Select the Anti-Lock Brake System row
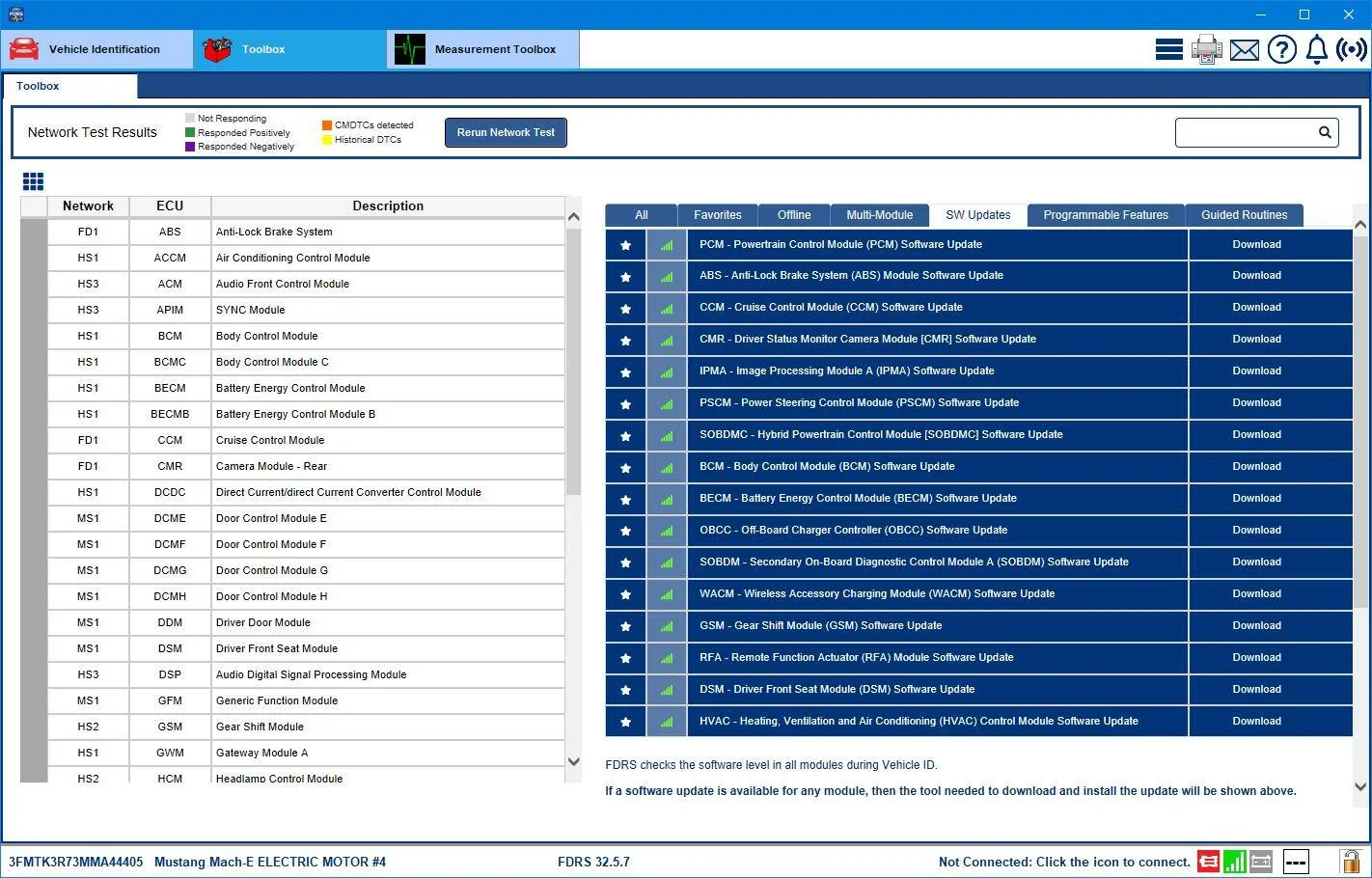The width and height of the screenshot is (1372, 878). 307,232
